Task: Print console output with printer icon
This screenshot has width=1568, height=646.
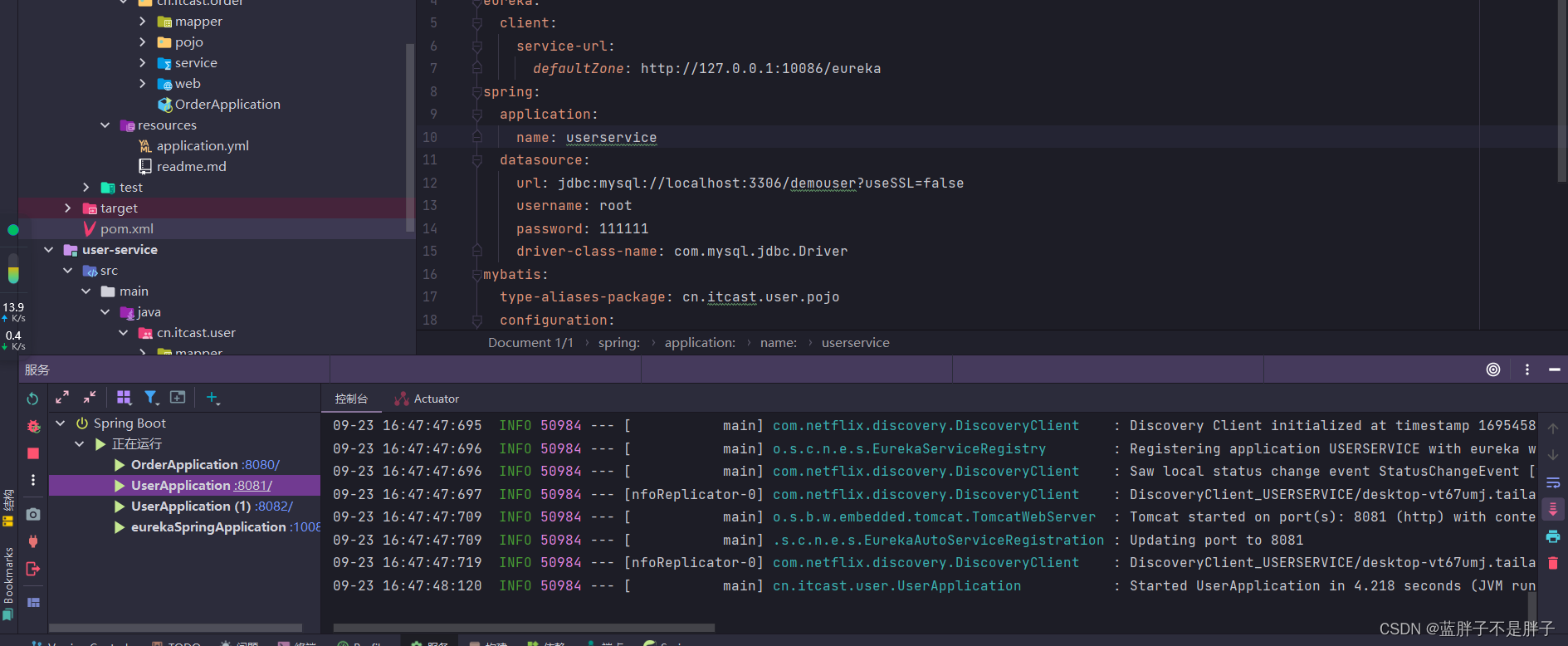Action: click(x=1553, y=536)
